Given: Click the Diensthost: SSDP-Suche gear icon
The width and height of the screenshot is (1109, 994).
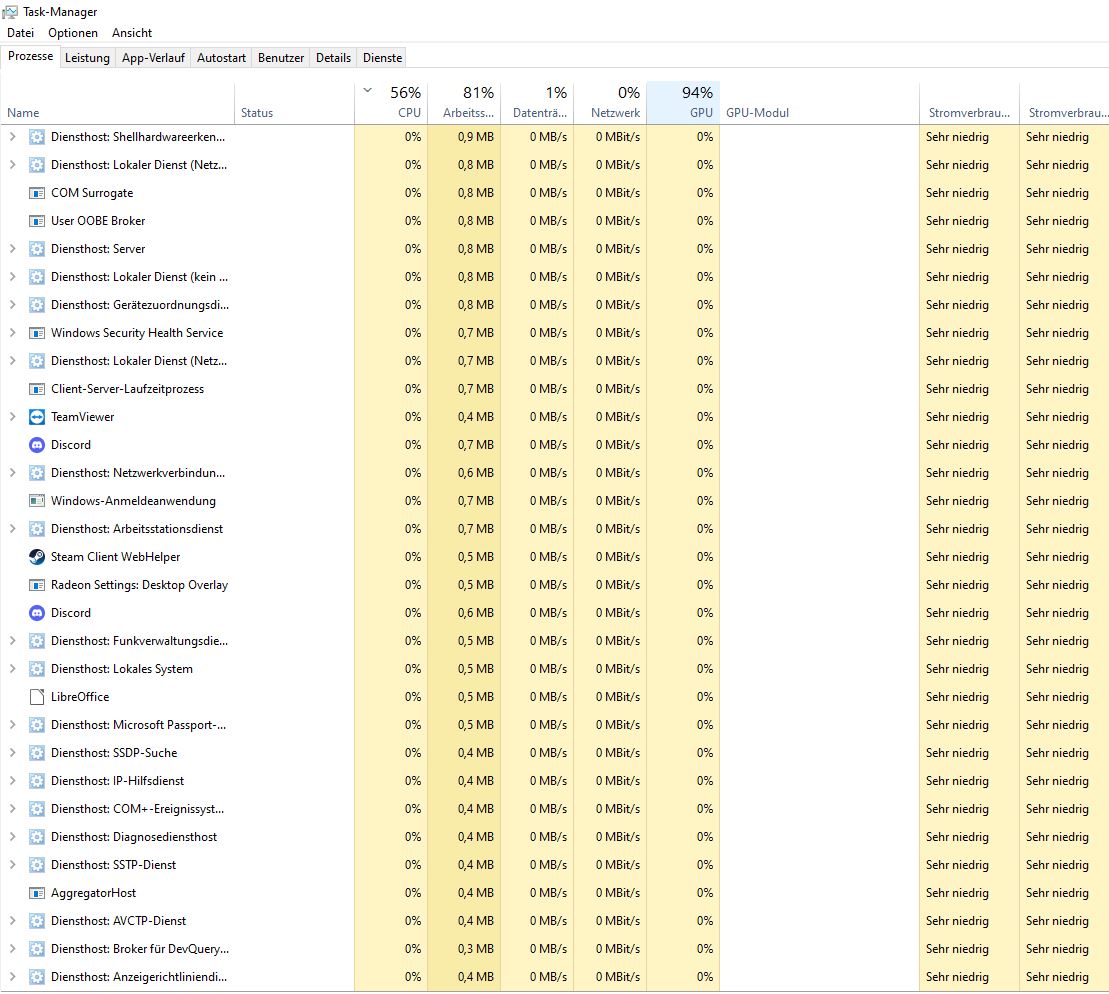Looking at the screenshot, I should pyautogui.click(x=37, y=753).
